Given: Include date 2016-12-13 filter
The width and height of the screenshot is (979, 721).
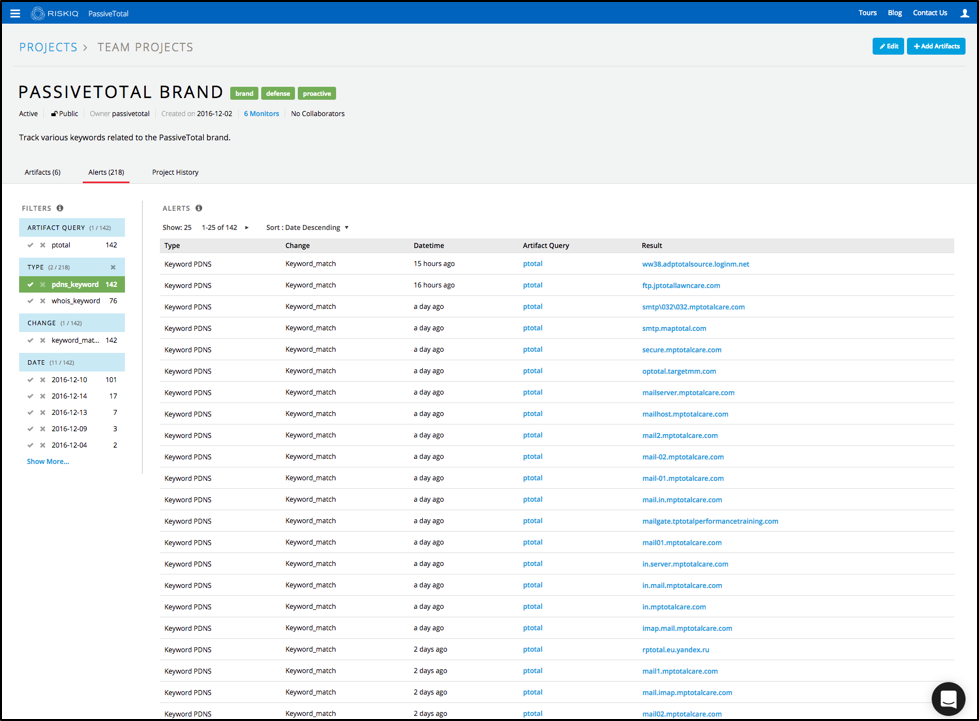Looking at the screenshot, I should tap(30, 413).
